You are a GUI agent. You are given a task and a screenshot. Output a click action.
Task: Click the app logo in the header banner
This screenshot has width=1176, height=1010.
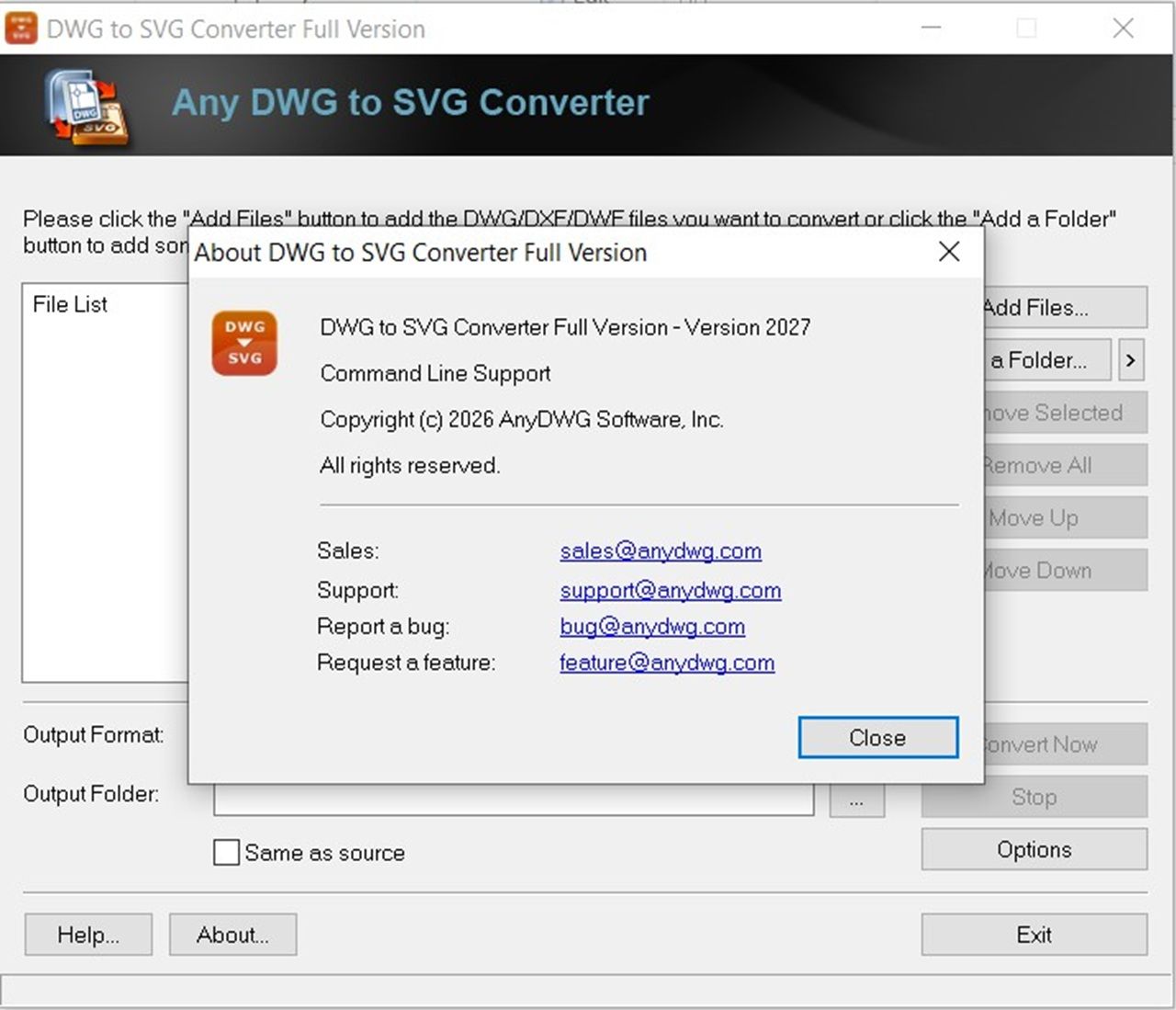[87, 107]
